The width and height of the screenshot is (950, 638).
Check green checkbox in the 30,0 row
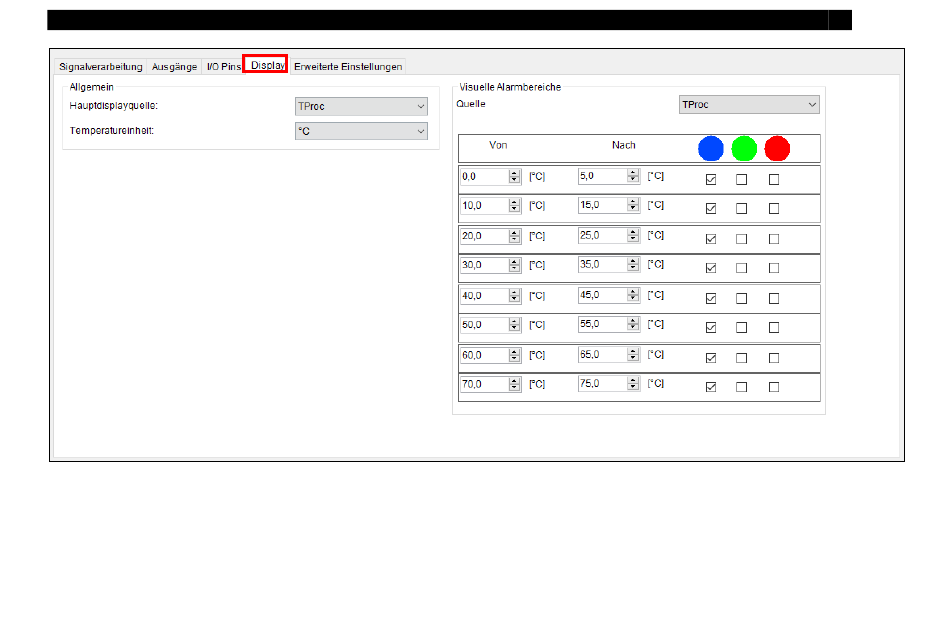point(742,268)
